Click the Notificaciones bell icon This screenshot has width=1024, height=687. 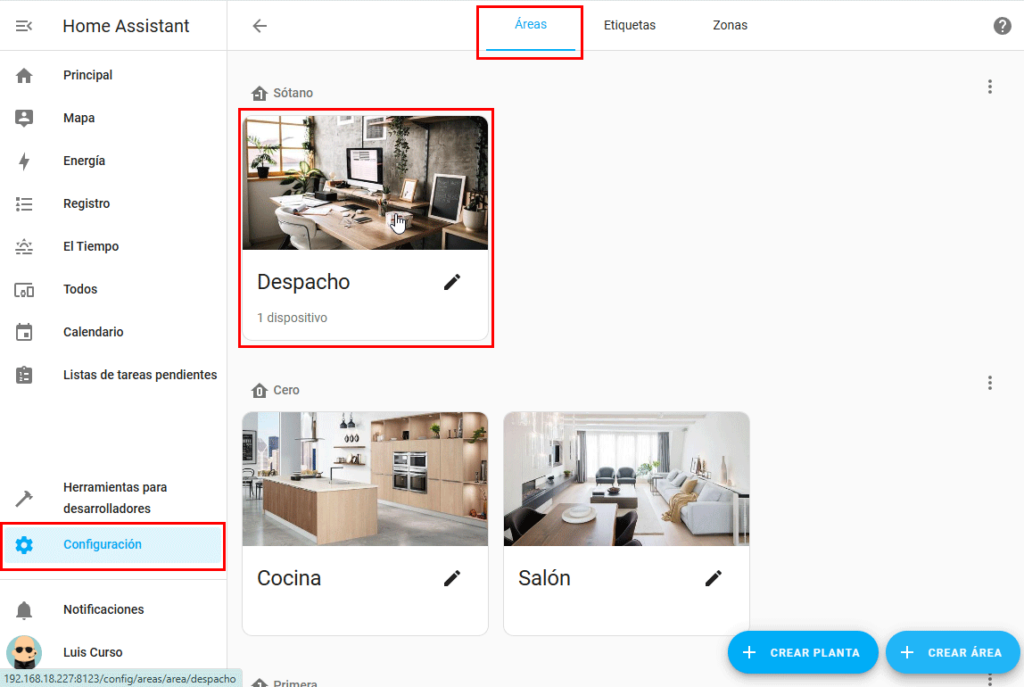[x=24, y=610]
